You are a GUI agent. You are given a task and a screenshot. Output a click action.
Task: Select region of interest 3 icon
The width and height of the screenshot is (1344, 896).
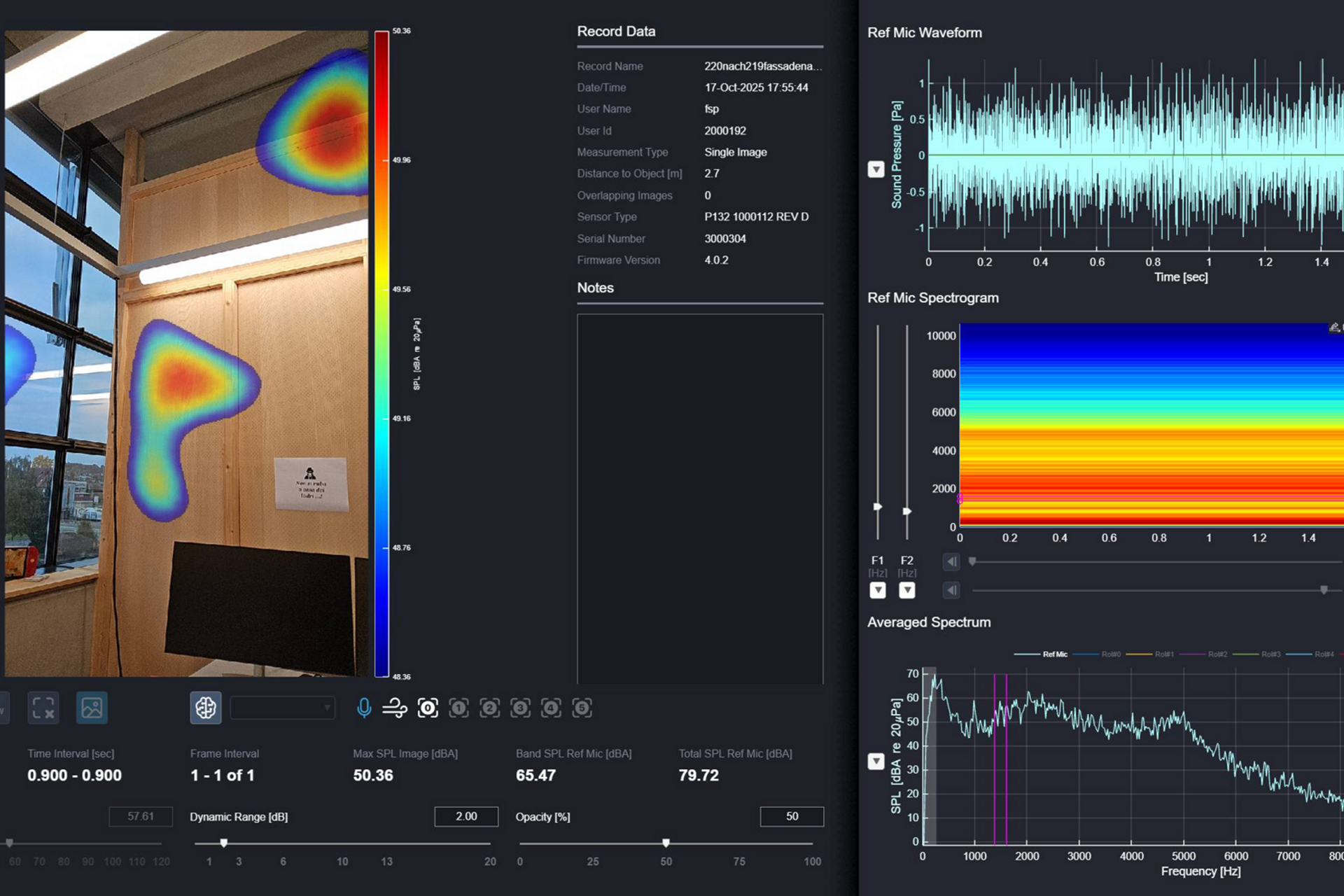(520, 708)
